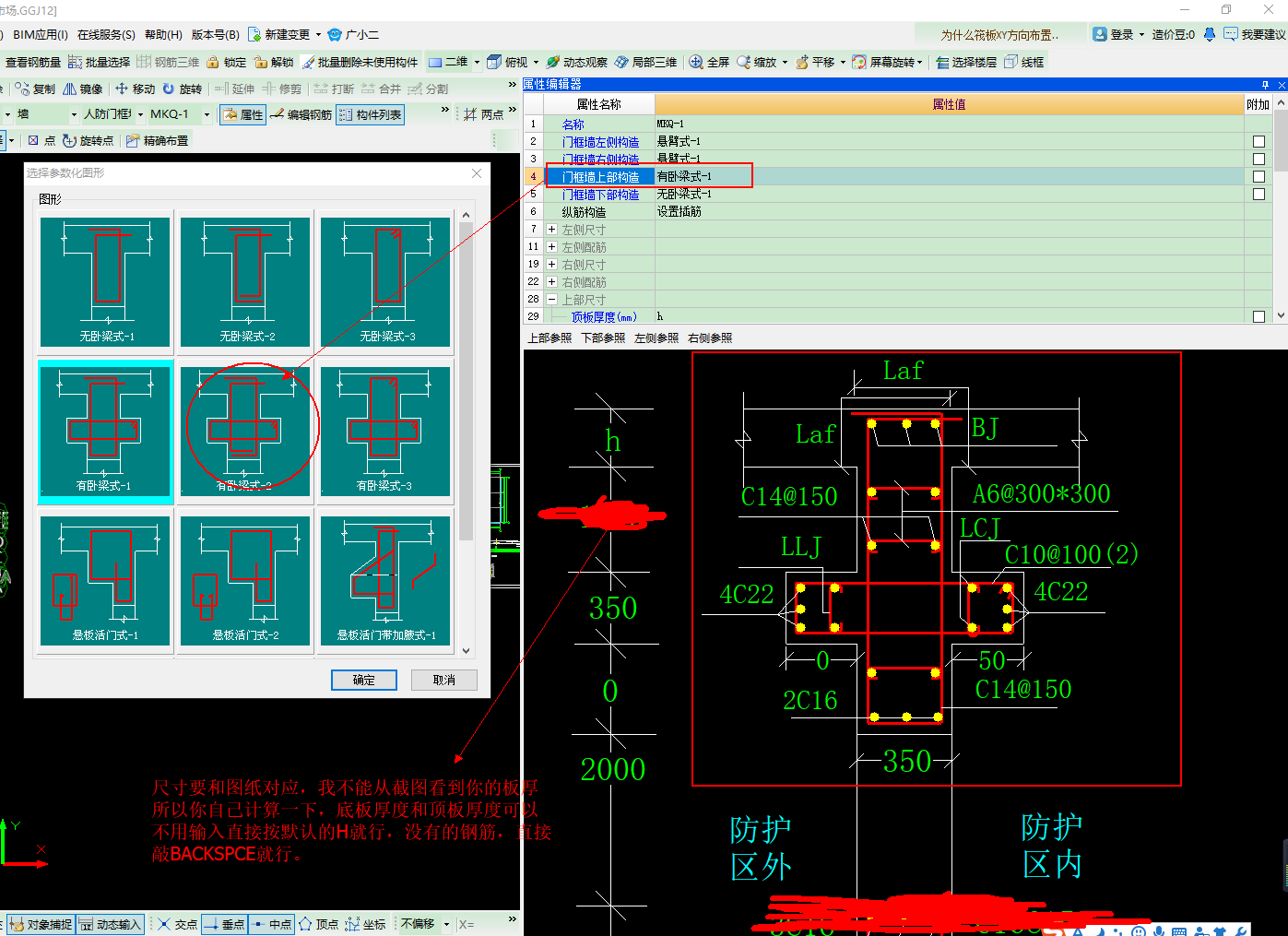Image resolution: width=1288 pixels, height=936 pixels.
Task: Open the 帮助 menu
Action: (163, 34)
